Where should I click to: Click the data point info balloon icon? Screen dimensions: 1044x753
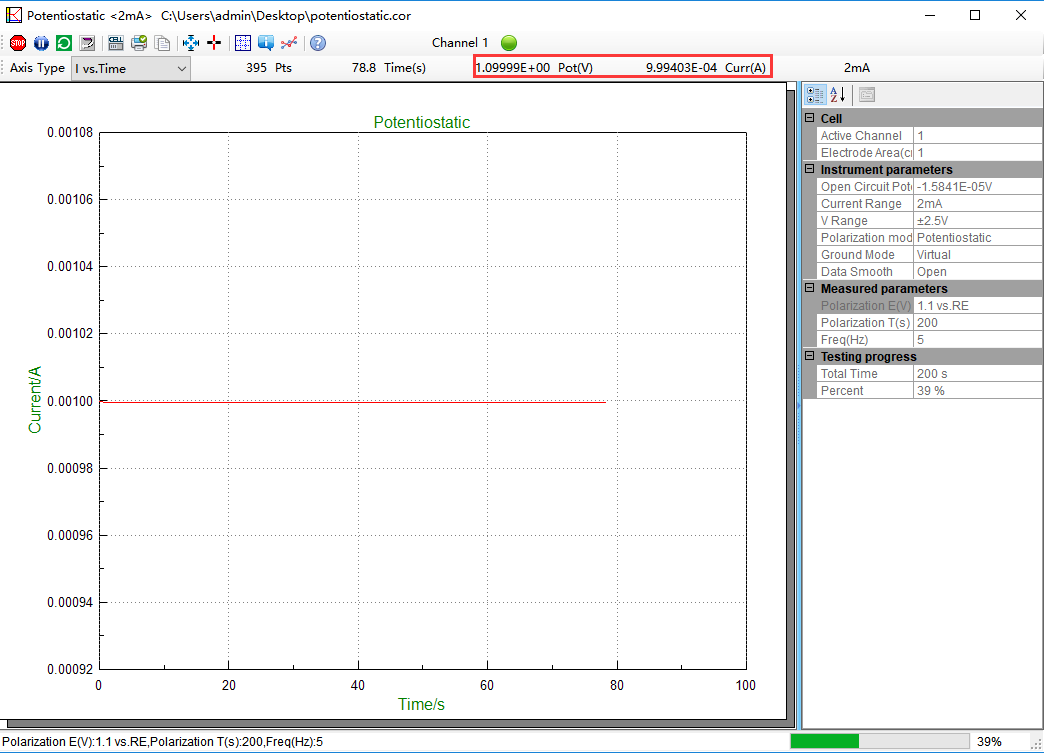coord(267,43)
